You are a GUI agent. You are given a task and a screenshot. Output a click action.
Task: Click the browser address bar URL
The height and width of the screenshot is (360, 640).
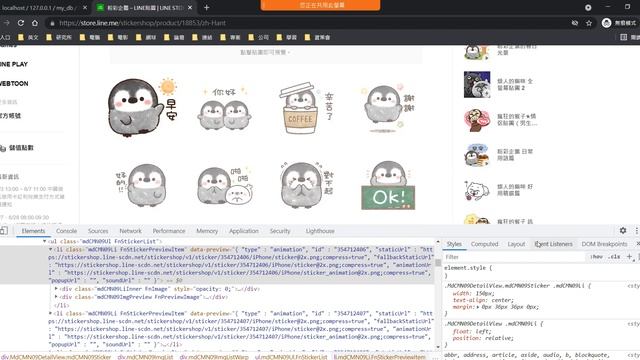pos(142,23)
